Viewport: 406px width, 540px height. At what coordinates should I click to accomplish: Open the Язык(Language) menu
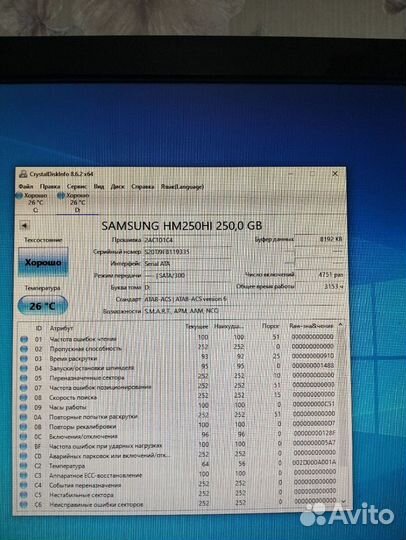click(x=182, y=186)
